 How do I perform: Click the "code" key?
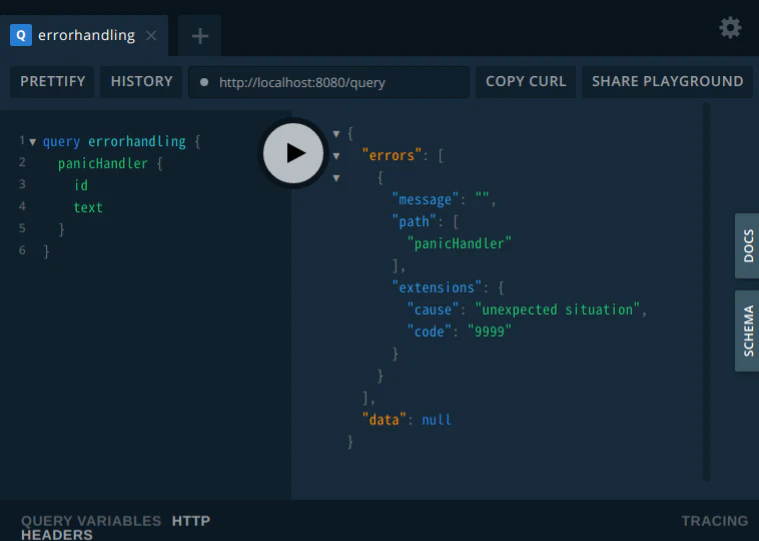pyautogui.click(x=429, y=331)
